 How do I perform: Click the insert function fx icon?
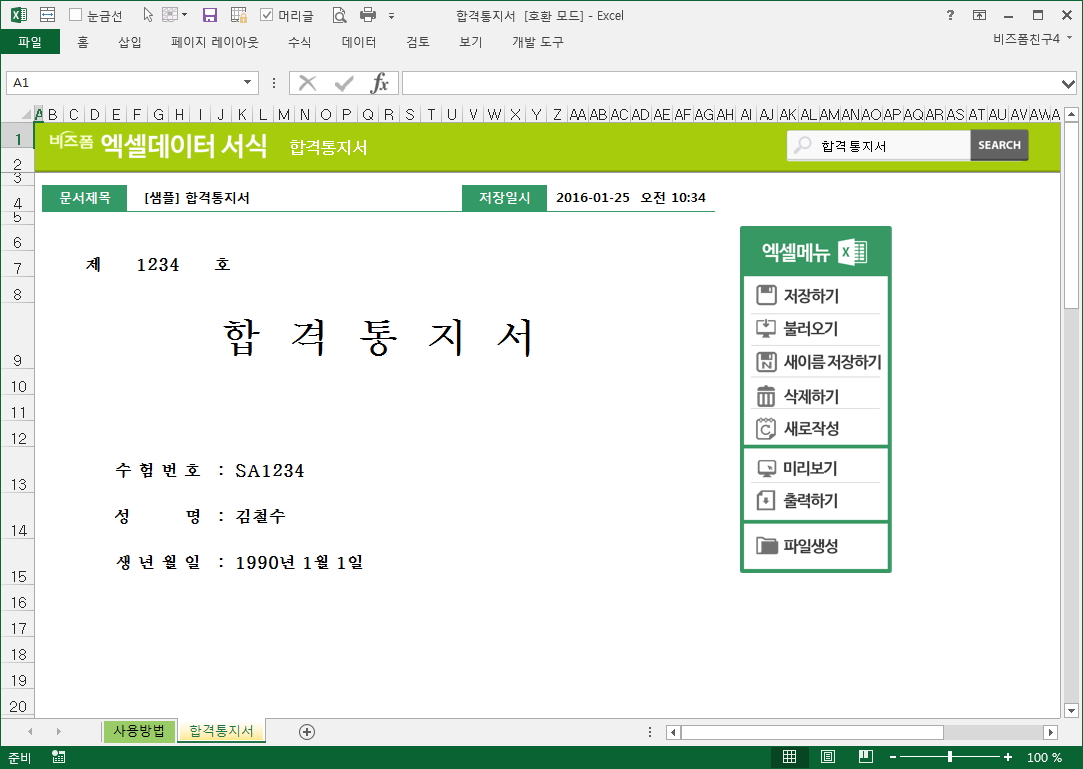[x=380, y=83]
